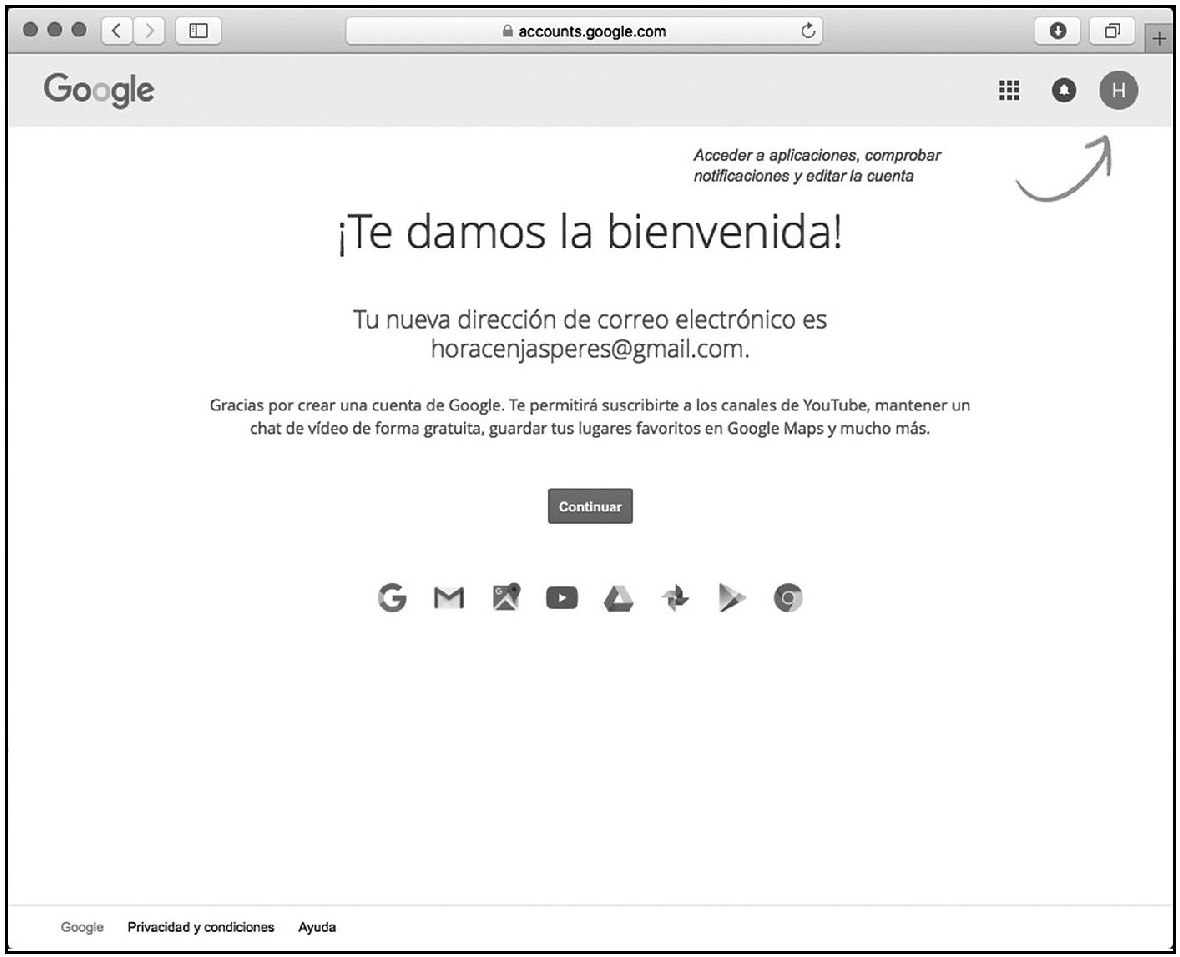1180x957 pixels.
Task: Select the Google Photos pinwheel icon
Action: pyautogui.click(x=674, y=598)
